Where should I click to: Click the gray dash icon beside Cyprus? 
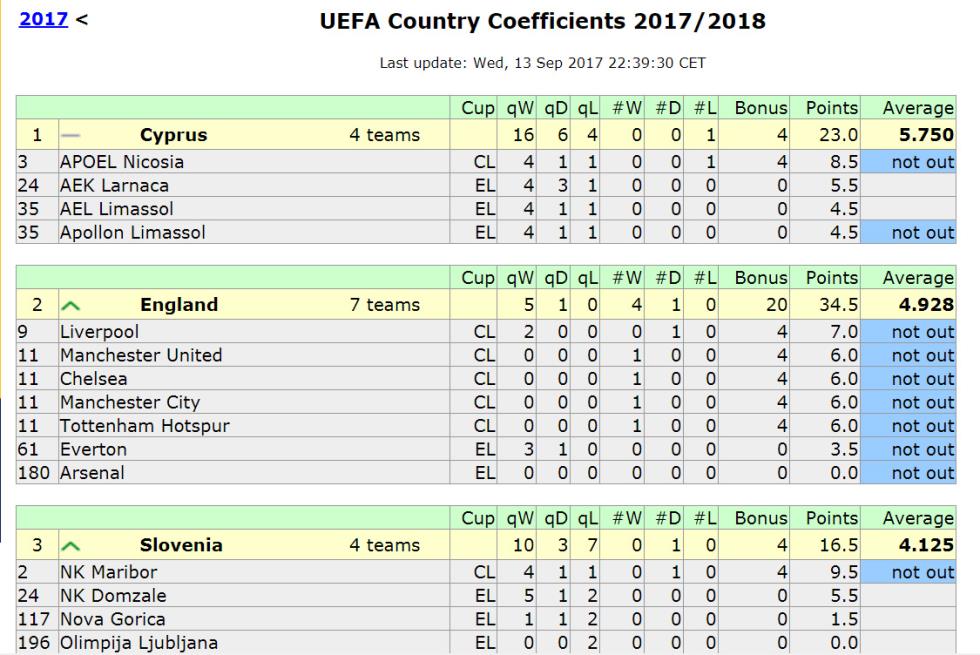[x=71, y=135]
